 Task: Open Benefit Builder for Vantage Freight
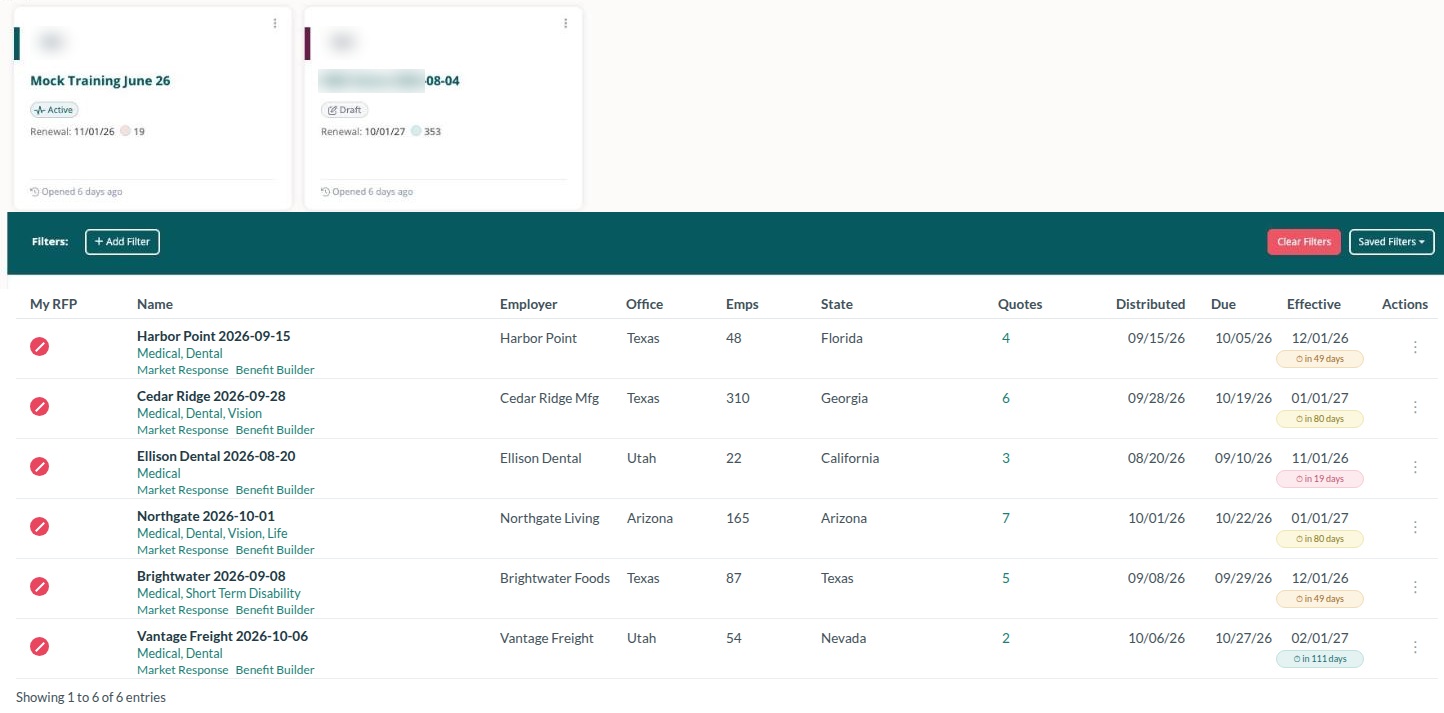pos(275,670)
